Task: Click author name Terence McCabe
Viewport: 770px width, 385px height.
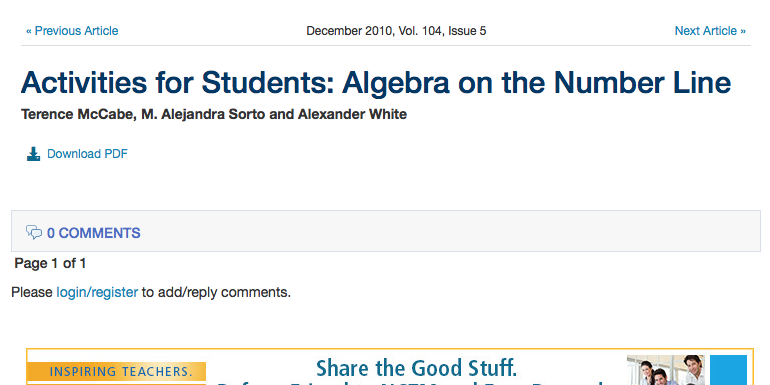Action: (x=77, y=114)
